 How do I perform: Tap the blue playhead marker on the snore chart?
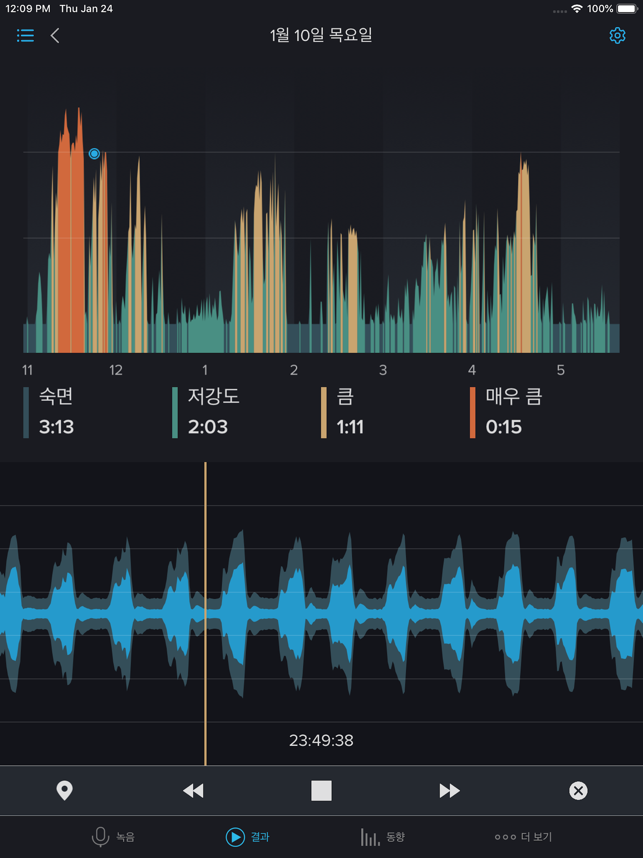click(94, 154)
